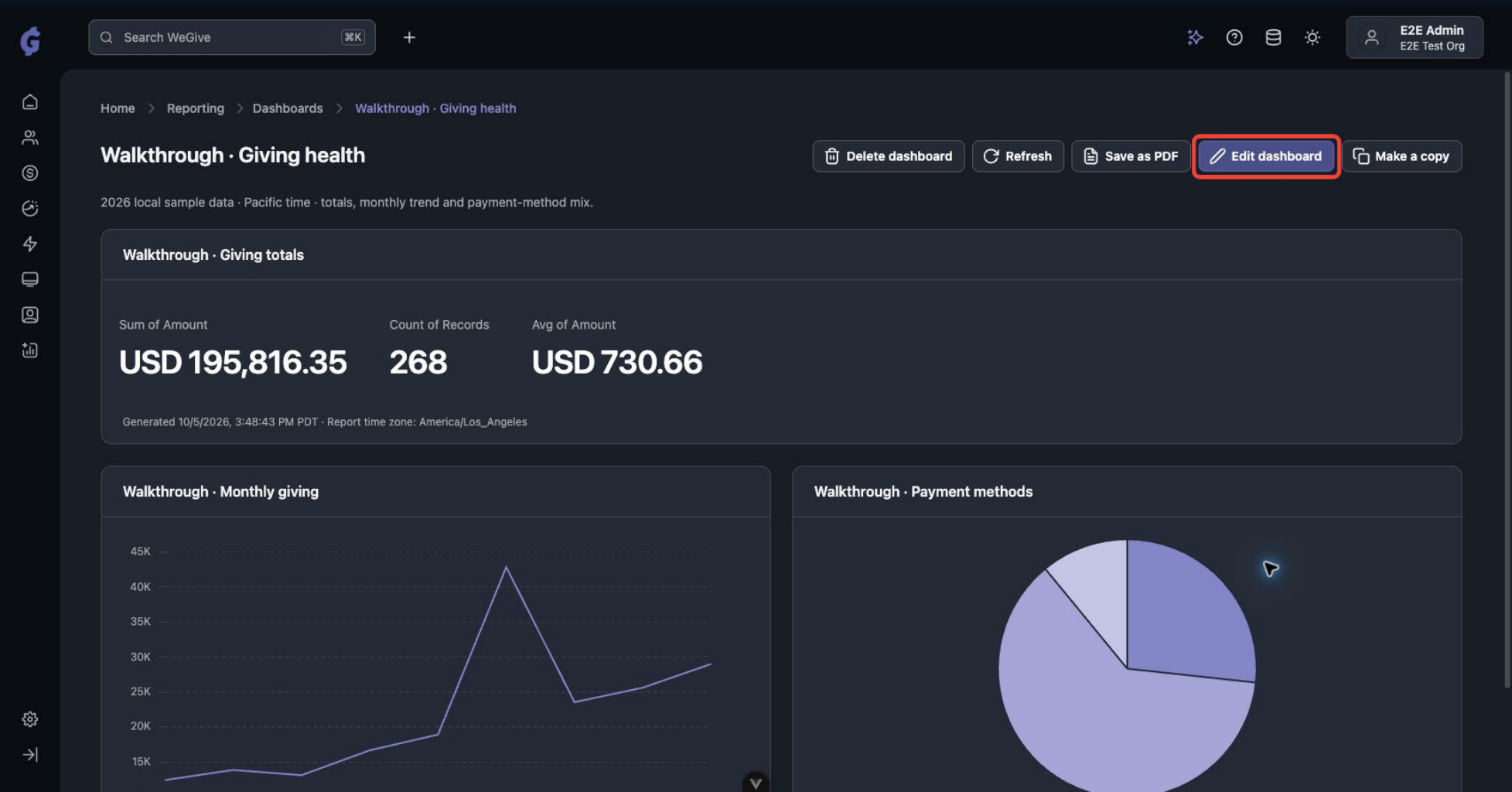Click the Search WeGive field
Viewport: 1512px width, 792px height.
click(232, 37)
